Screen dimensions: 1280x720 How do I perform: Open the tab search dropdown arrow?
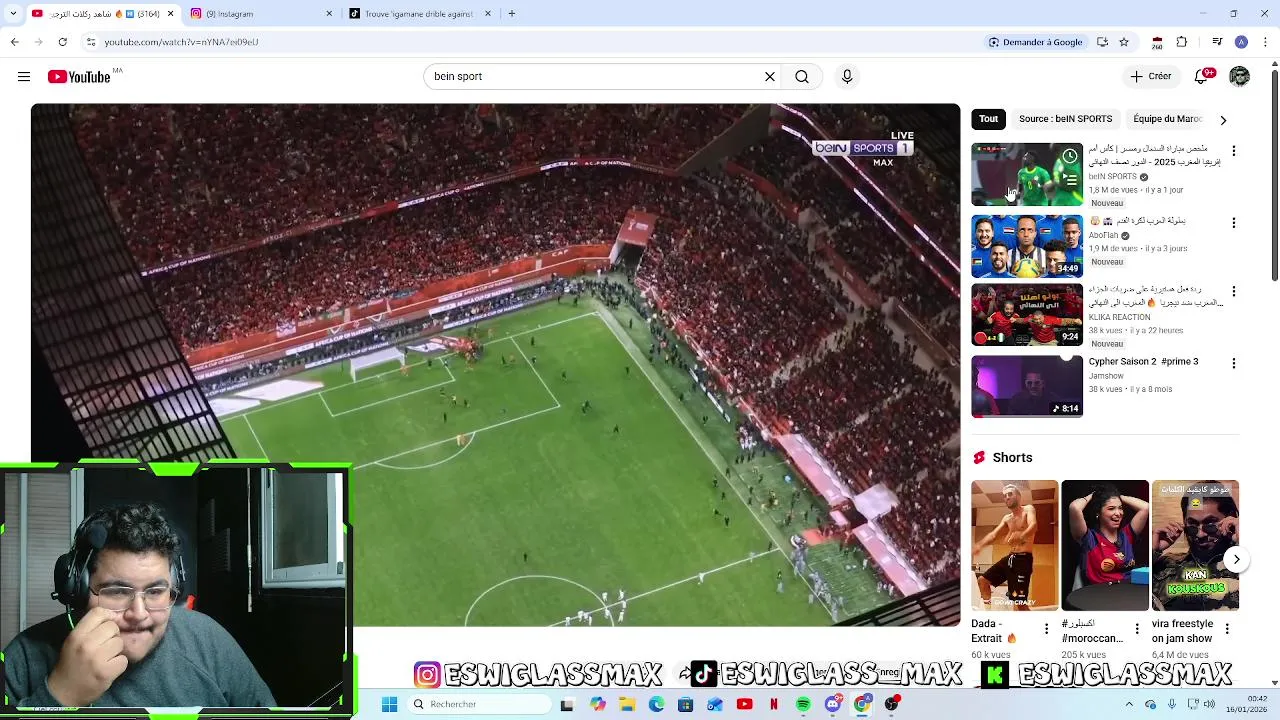click(x=13, y=14)
